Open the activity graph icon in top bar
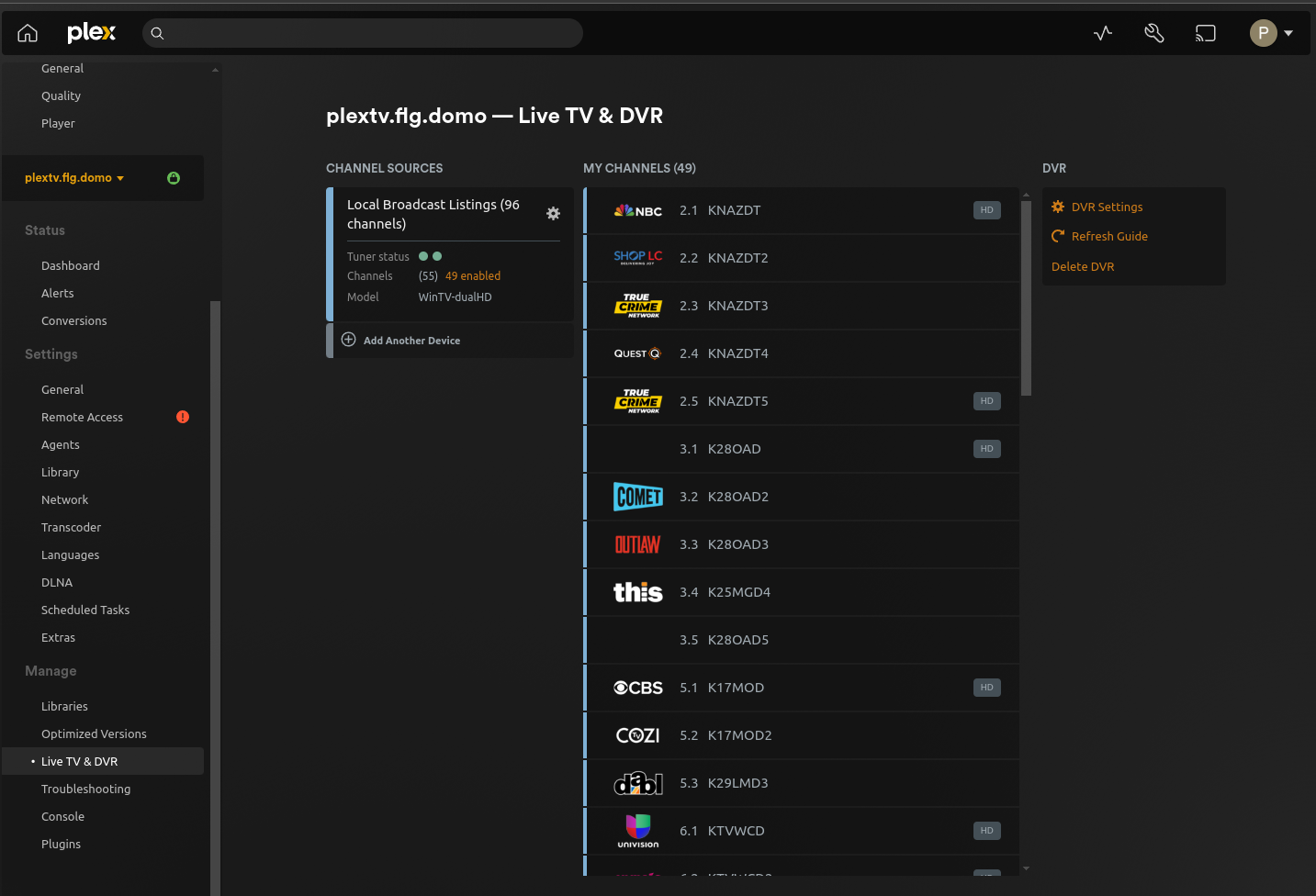The image size is (1316, 896). pyautogui.click(x=1102, y=33)
